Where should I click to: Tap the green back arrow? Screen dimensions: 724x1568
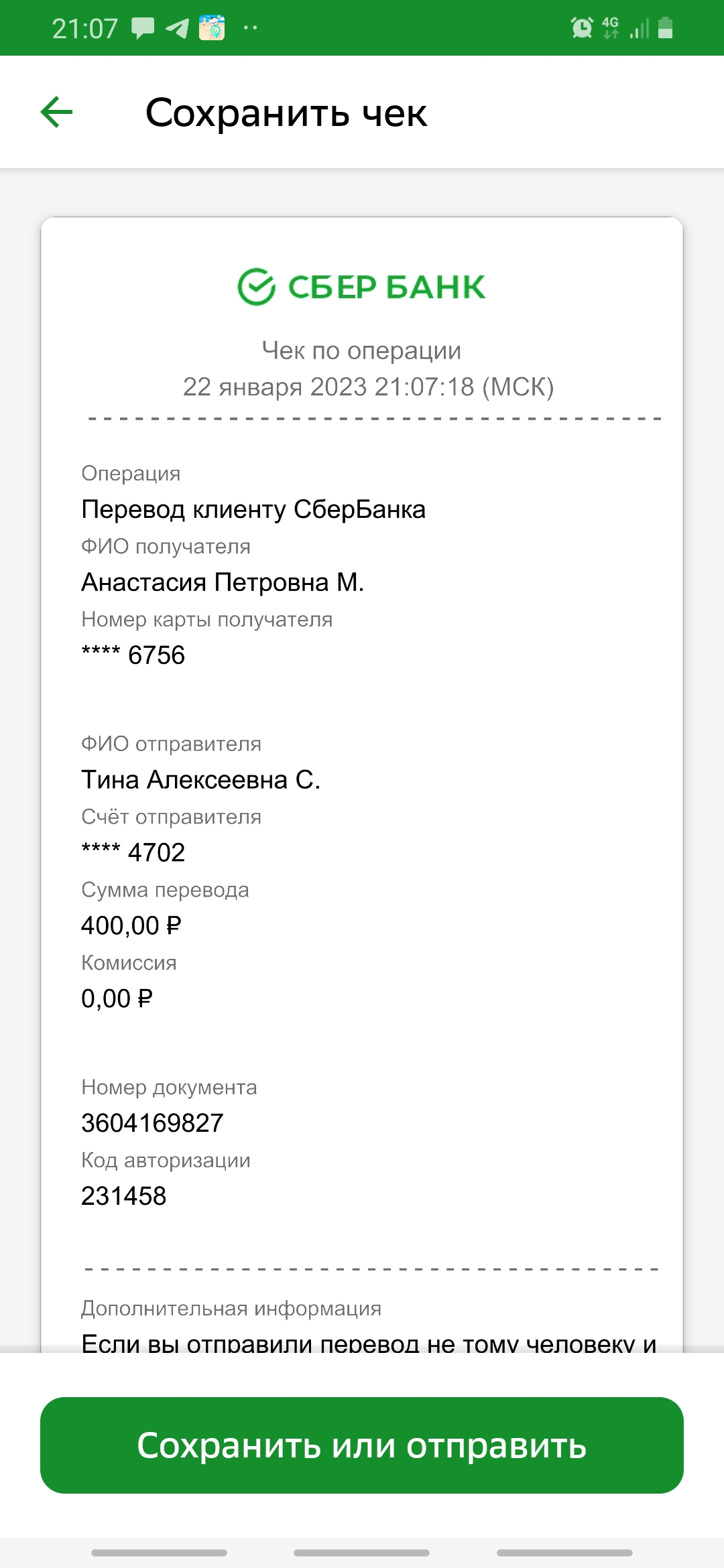pos(56,112)
